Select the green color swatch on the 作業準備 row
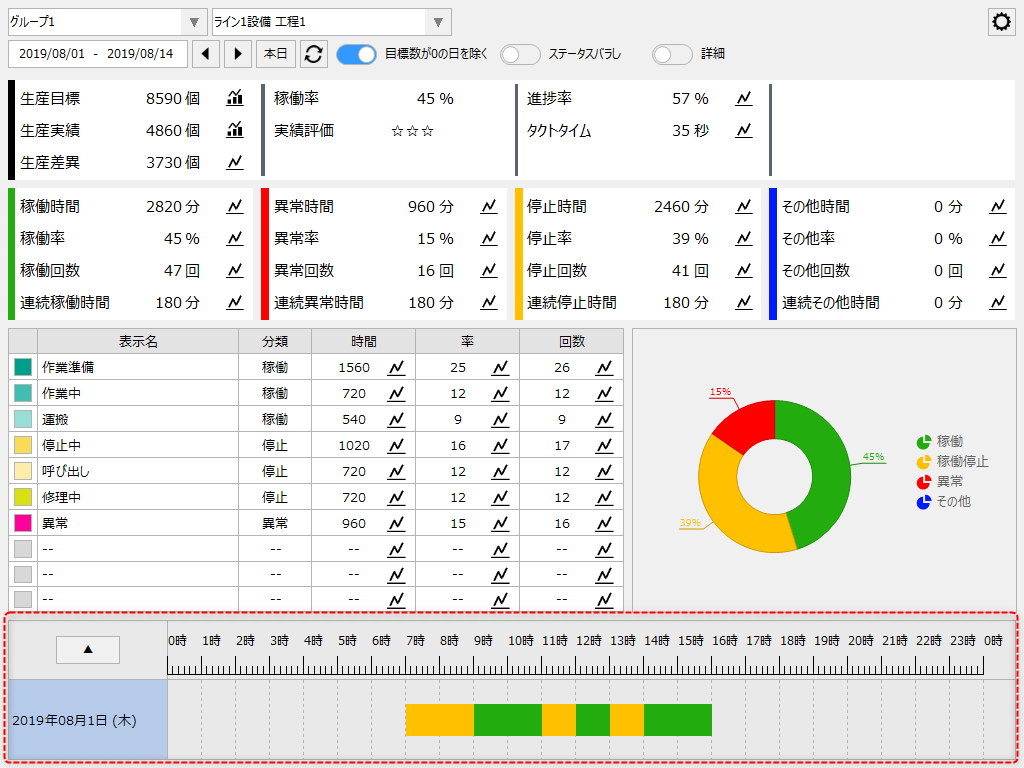The image size is (1024, 768). [20, 367]
